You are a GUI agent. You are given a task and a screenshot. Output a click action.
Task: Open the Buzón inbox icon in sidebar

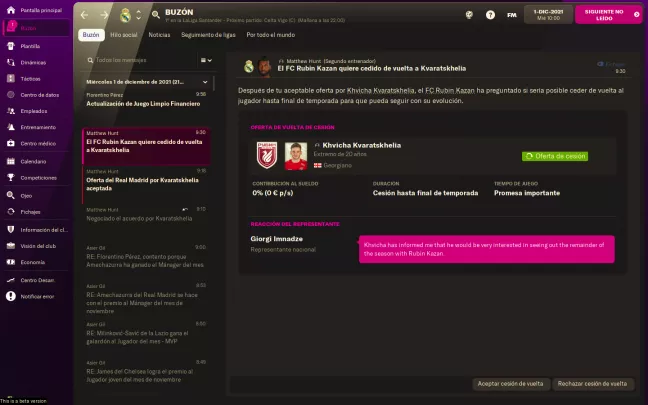tap(11, 27)
